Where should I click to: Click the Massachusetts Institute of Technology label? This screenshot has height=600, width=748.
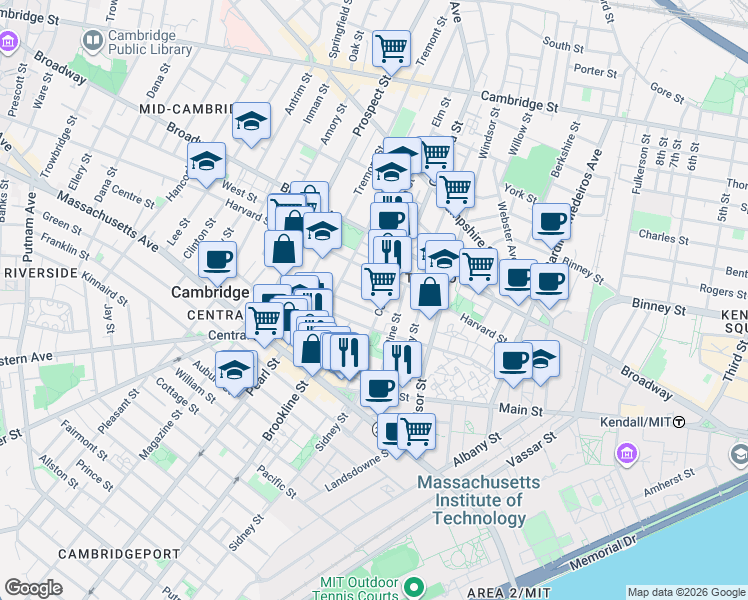tap(479, 500)
